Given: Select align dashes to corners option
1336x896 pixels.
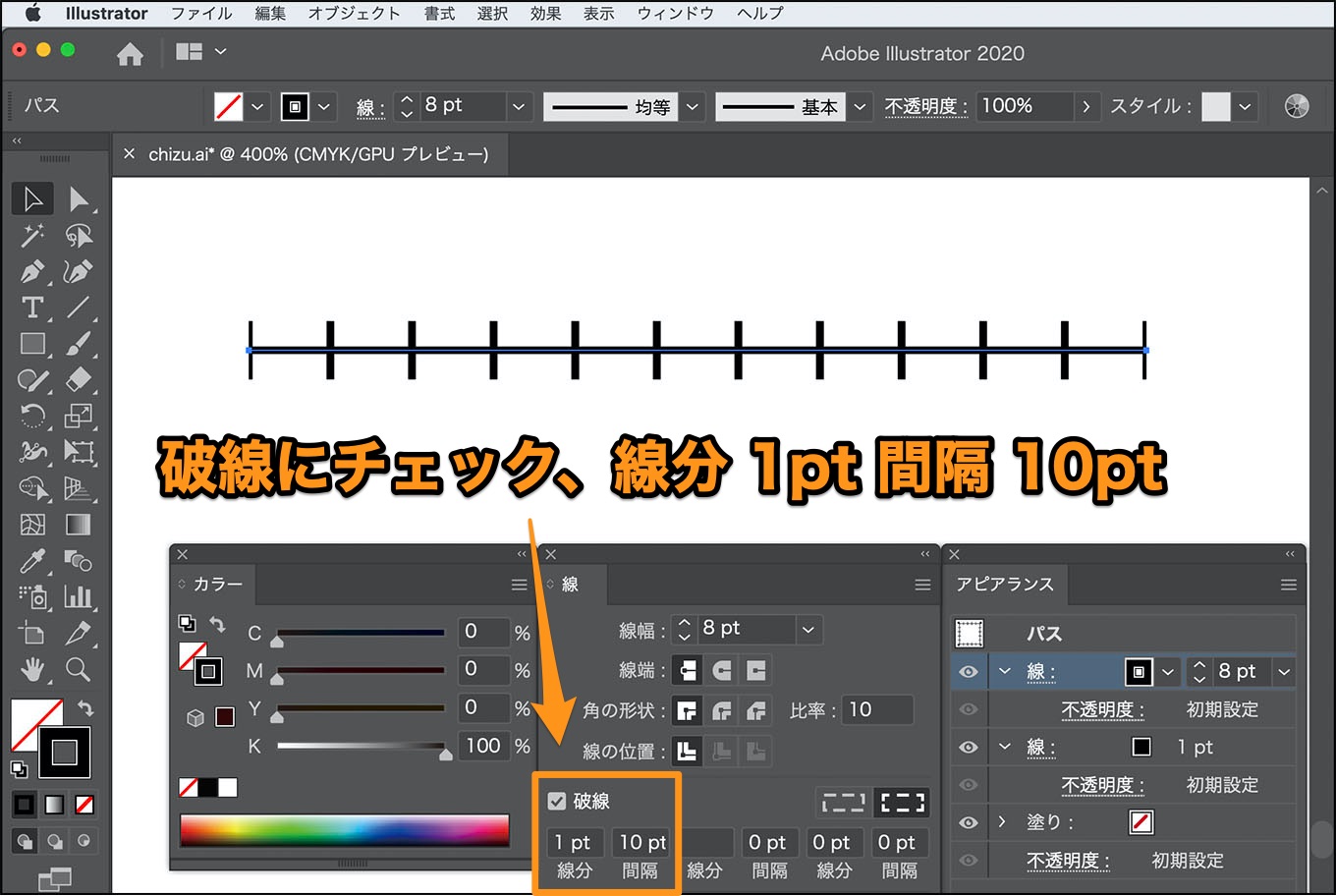Looking at the screenshot, I should click(903, 803).
